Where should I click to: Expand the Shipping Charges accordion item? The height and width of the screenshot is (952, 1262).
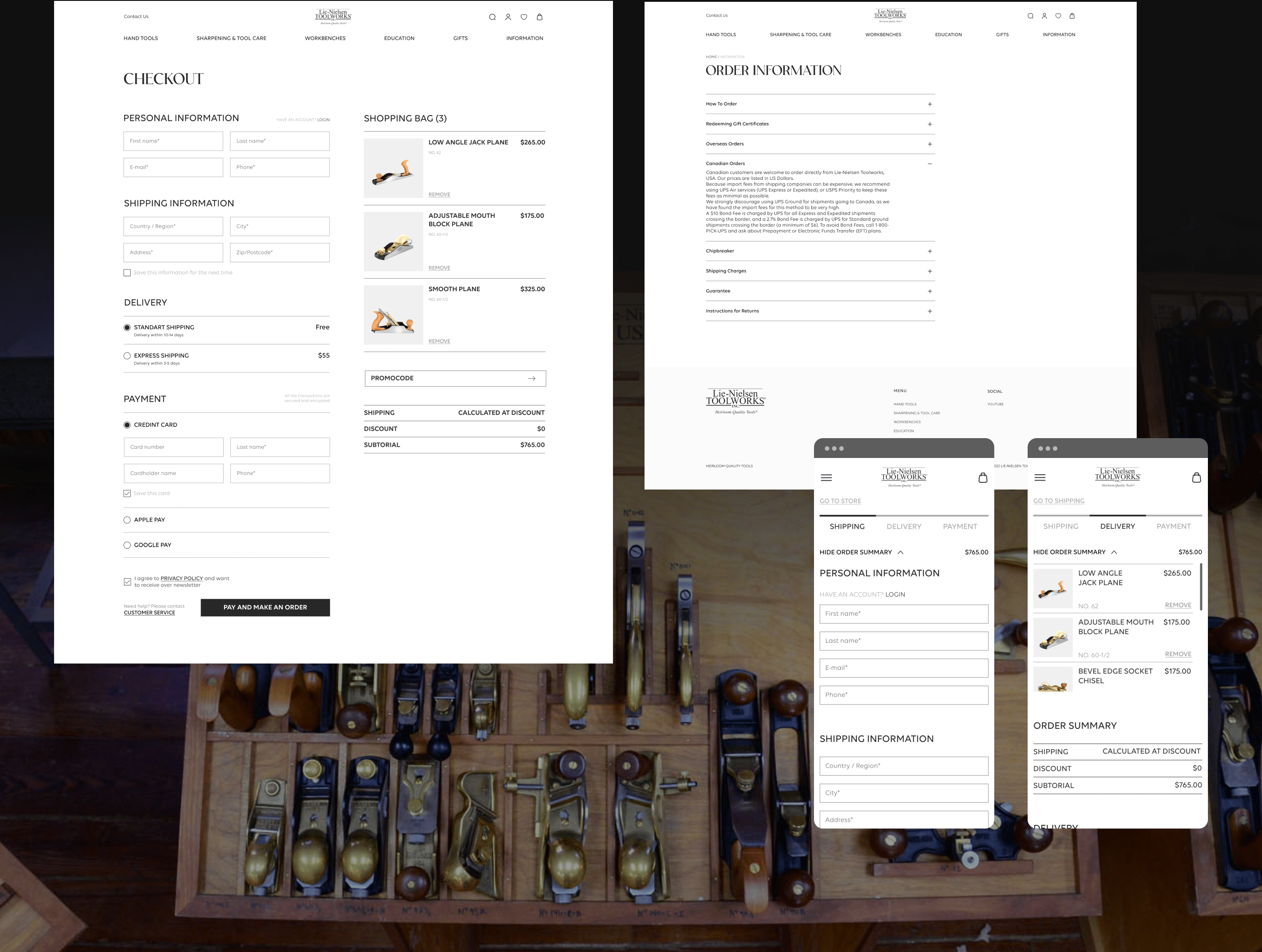coord(929,271)
